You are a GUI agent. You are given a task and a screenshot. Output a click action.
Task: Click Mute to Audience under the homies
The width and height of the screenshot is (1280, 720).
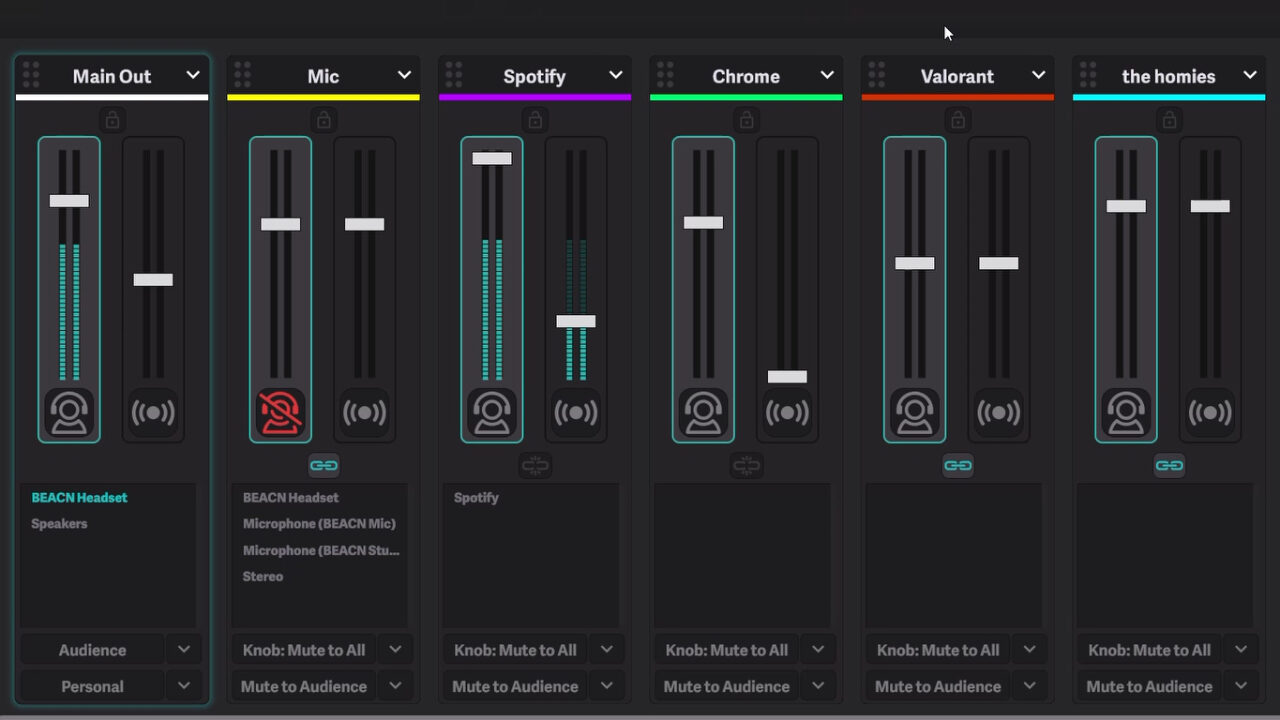click(x=1150, y=686)
